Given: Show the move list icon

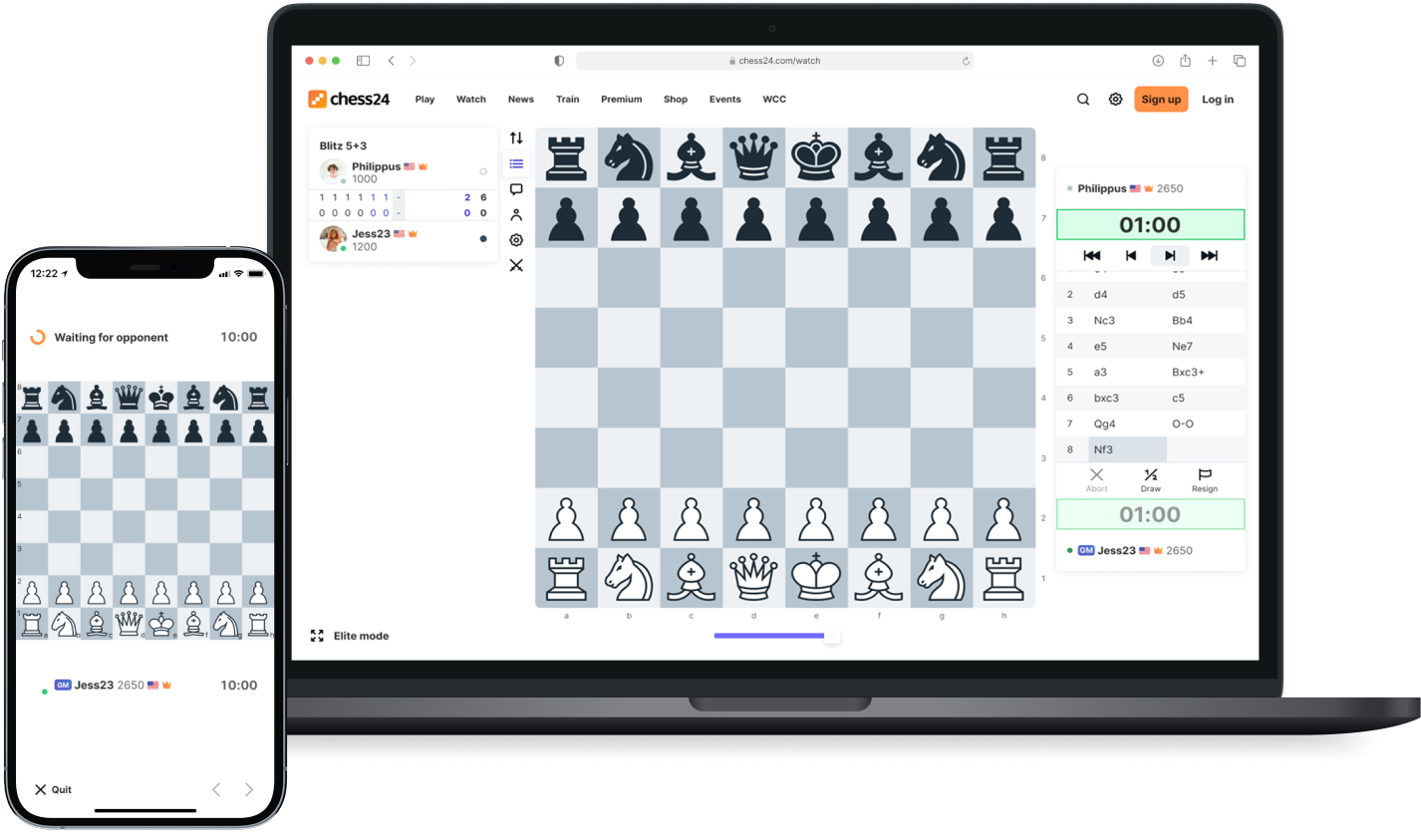Looking at the screenshot, I should pyautogui.click(x=516, y=163).
